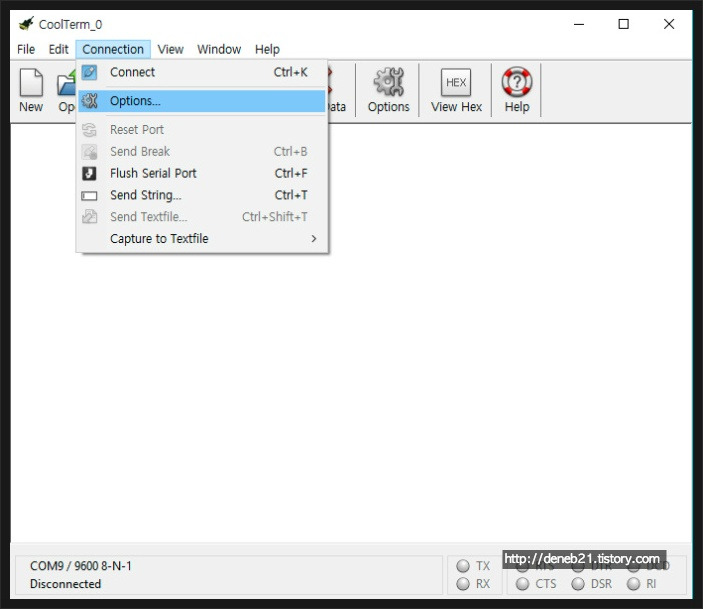Click the View Hex toolbar icon
Screen dimensions: 703x609
coord(456,83)
